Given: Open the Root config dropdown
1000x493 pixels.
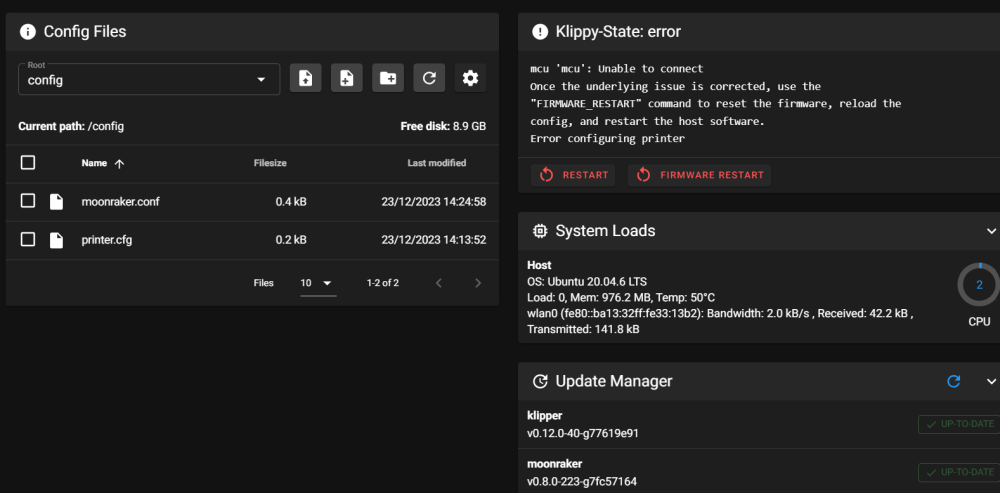Looking at the screenshot, I should [148, 79].
